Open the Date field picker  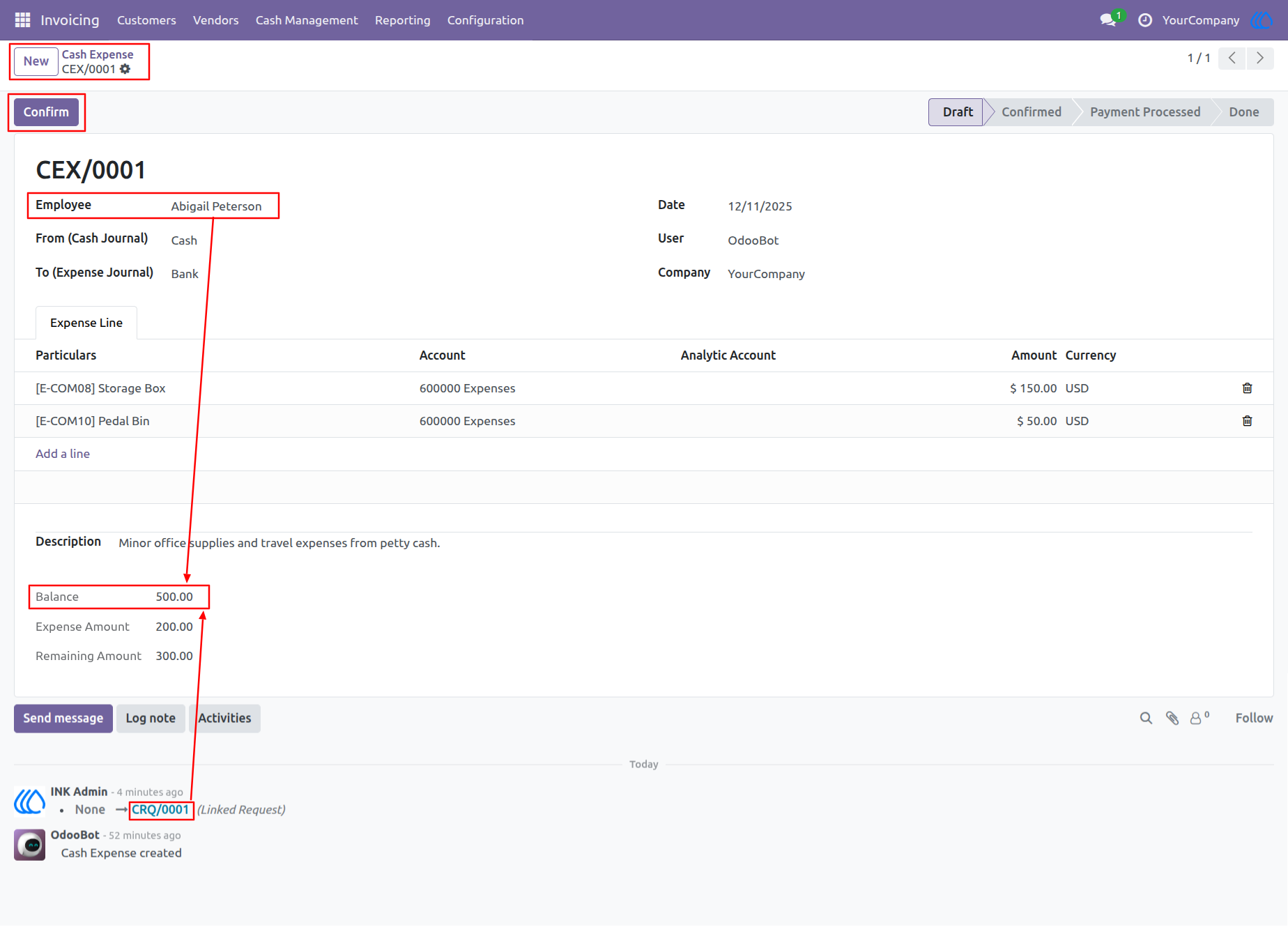coord(990,206)
